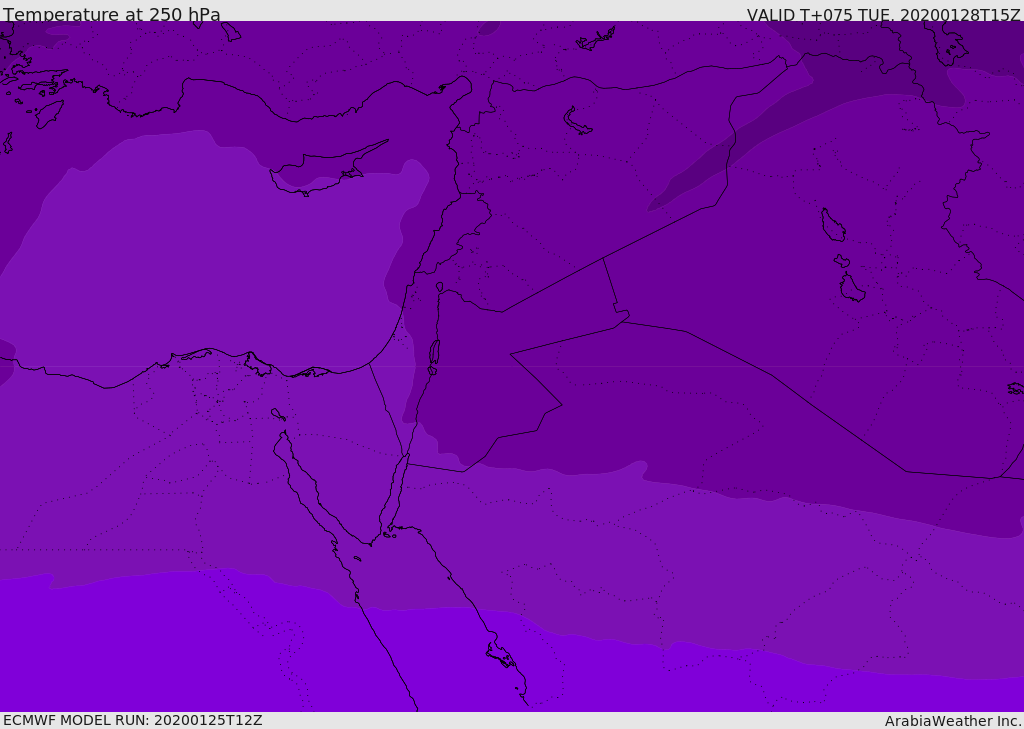Click the 'VALID T+075 TUE. 20200128T15Z' timestamp
Viewport: 1024px width, 729px height.
tap(884, 15)
